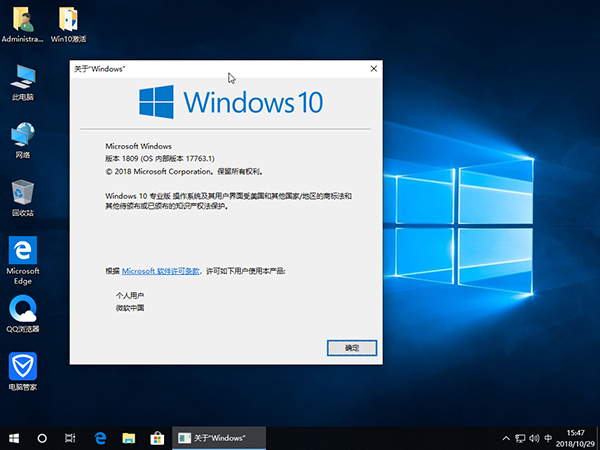
Task: Launch Edge from the taskbar
Action: click(100, 438)
